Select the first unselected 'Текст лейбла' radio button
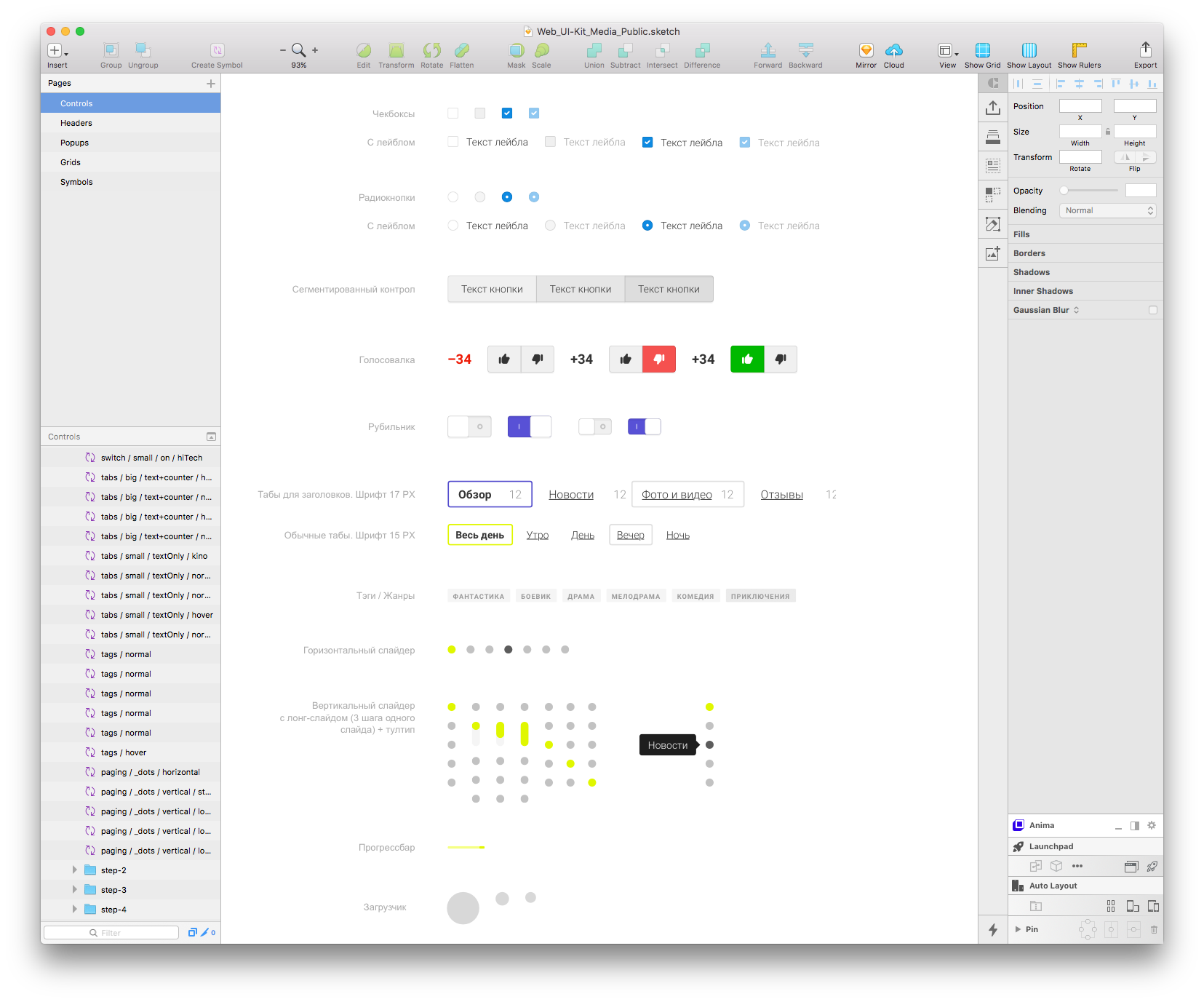1204x1002 pixels. pyautogui.click(x=453, y=226)
